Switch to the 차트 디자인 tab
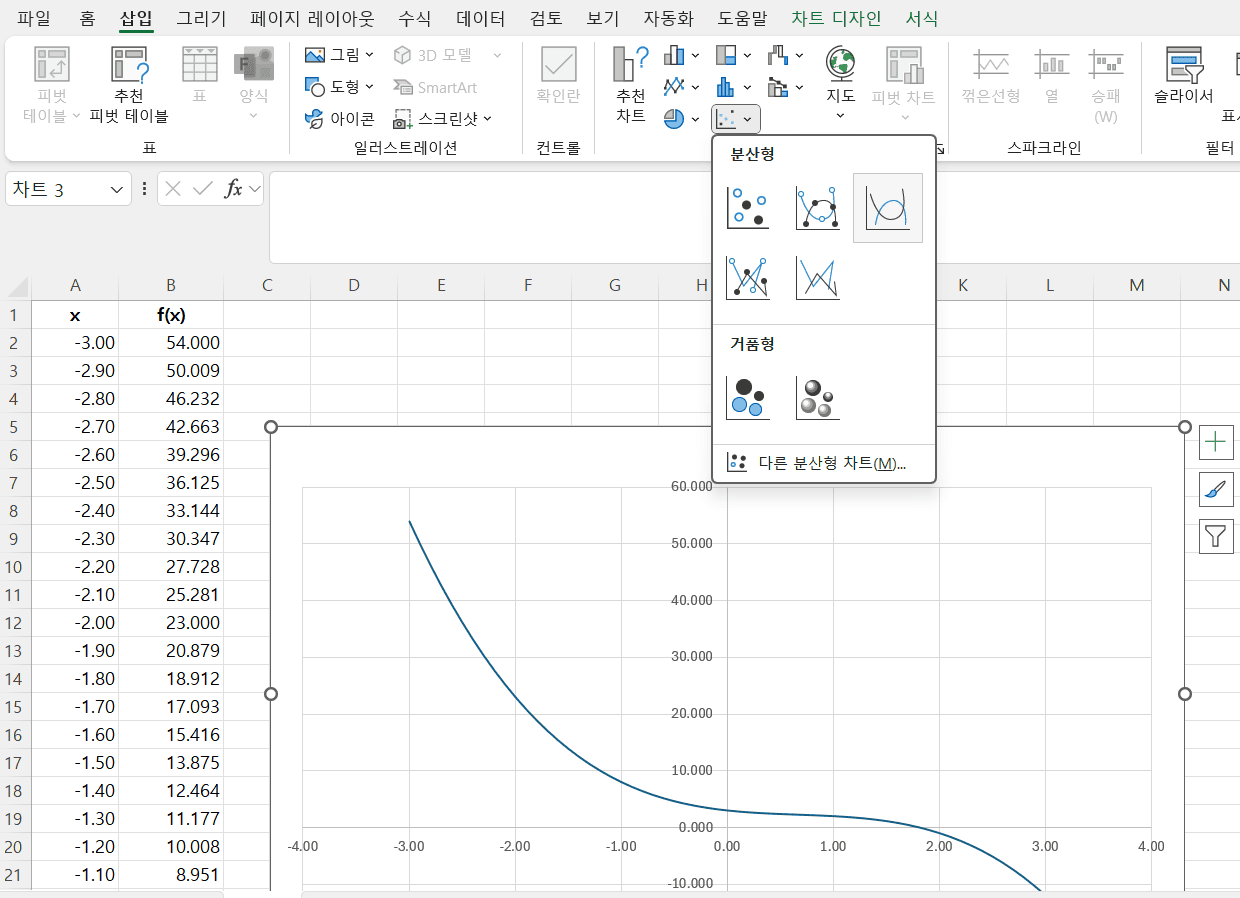The image size is (1240, 898). (x=836, y=18)
